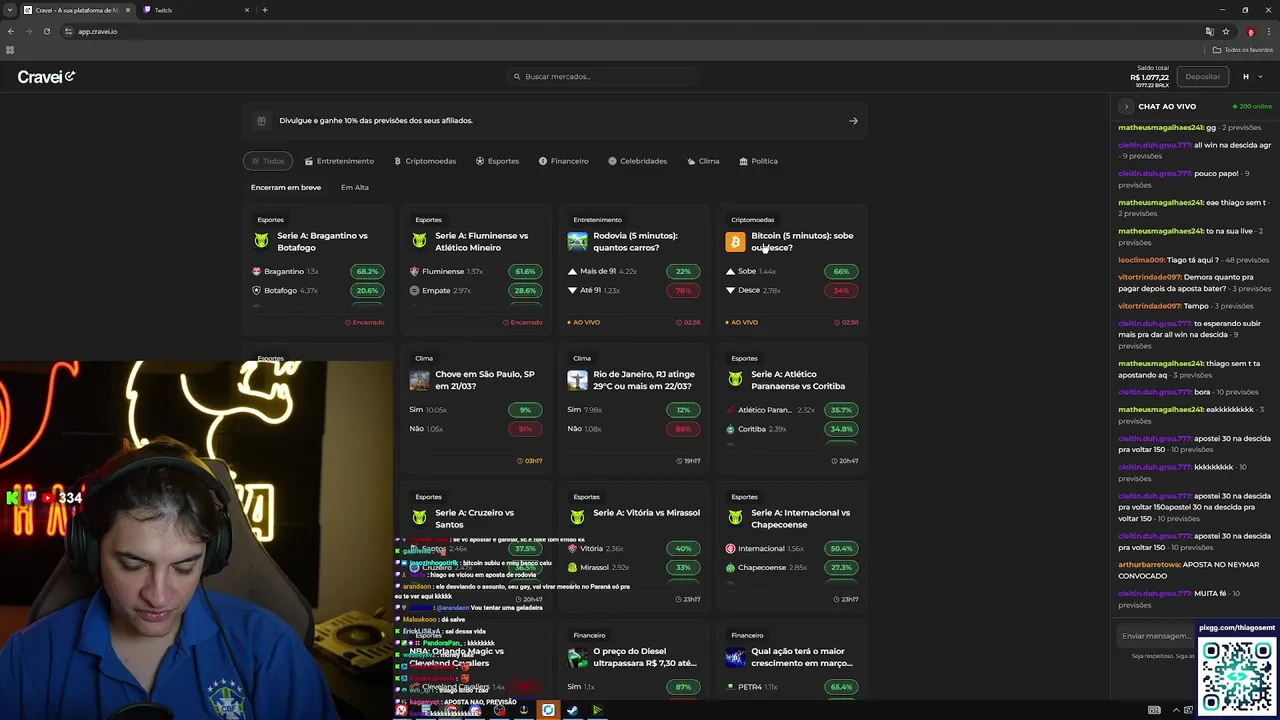Pick Até 91 78% button
The height and width of the screenshot is (720, 1280).
(x=683, y=290)
